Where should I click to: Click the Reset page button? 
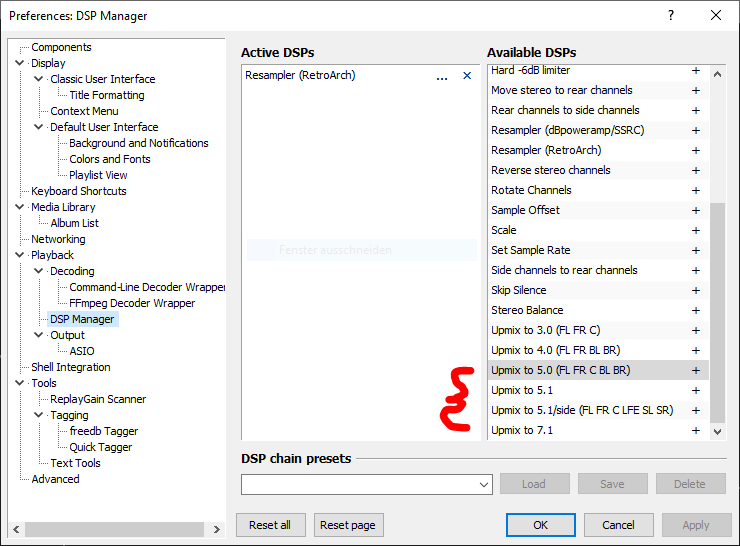click(348, 525)
